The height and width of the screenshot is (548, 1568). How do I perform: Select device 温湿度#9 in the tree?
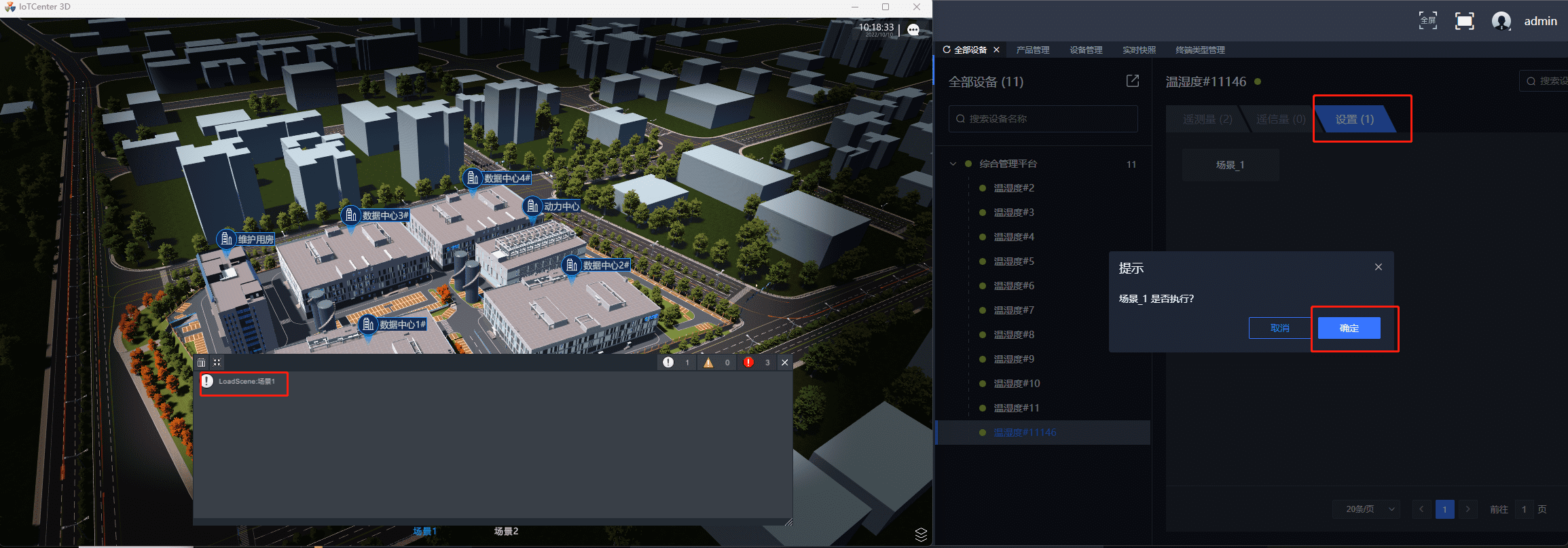[x=1014, y=359]
